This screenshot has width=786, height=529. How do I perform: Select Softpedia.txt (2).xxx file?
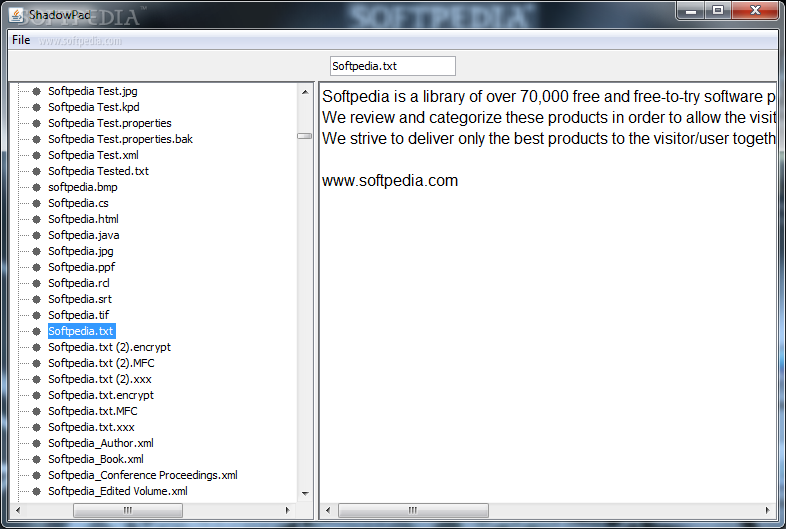pos(100,380)
